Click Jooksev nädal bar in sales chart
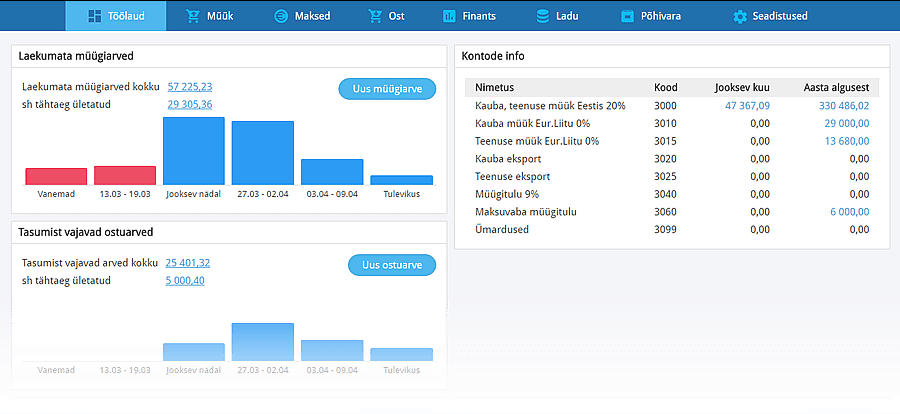This screenshot has height=414, width=900. tap(194, 151)
